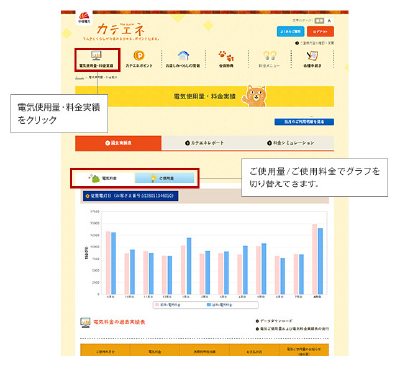Click the blue contract number label 従量電灯B
The height and width of the screenshot is (366, 400).
click(130, 196)
